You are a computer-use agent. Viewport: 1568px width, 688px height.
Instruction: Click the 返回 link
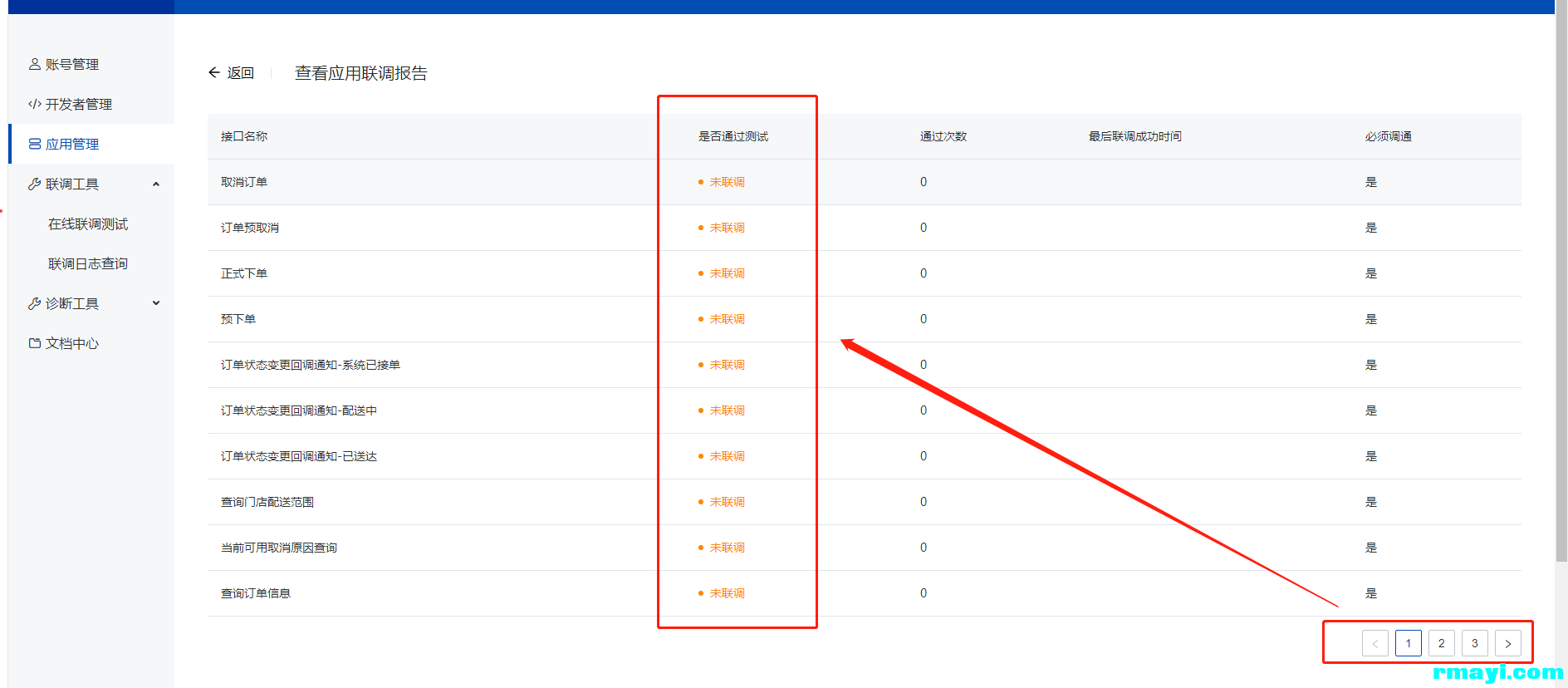click(241, 72)
